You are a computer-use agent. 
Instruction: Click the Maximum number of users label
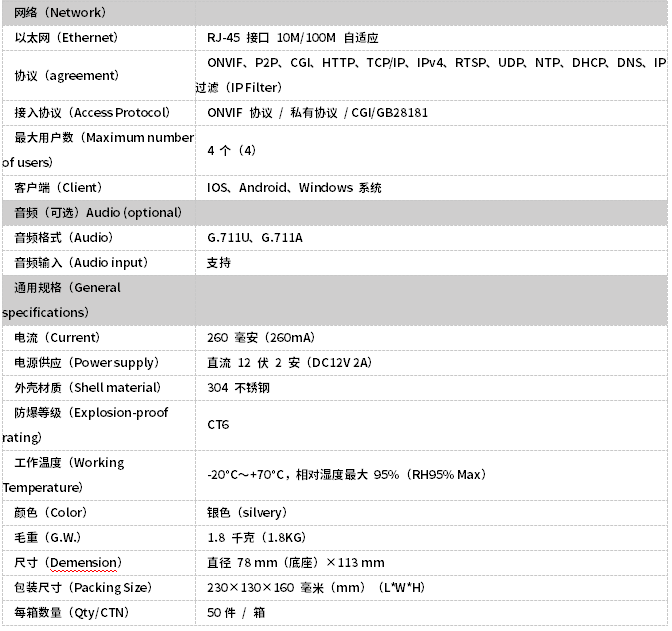click(98, 150)
